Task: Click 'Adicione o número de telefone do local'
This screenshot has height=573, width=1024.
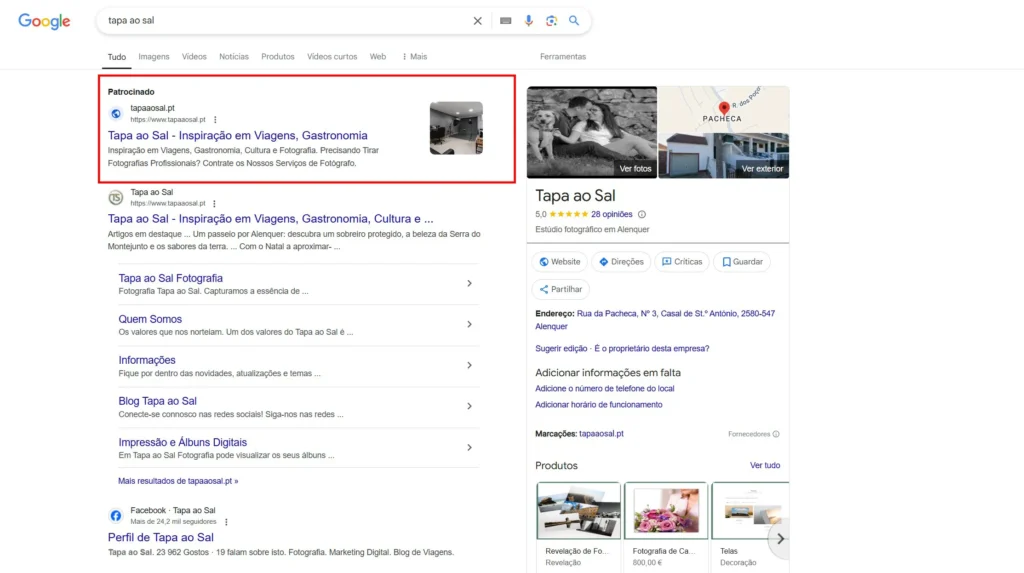Action: pyautogui.click(x=605, y=389)
